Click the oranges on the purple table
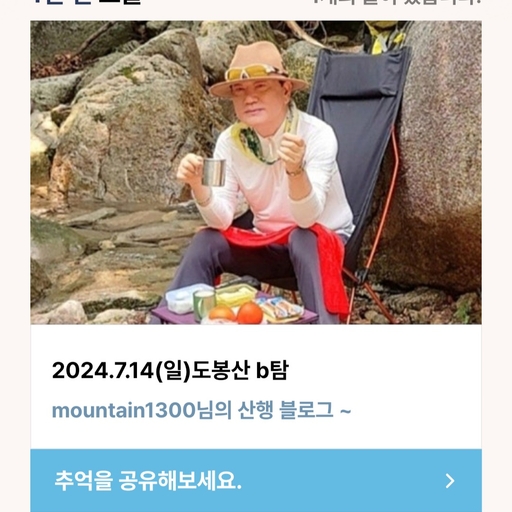This screenshot has height=512, width=512. 237,314
